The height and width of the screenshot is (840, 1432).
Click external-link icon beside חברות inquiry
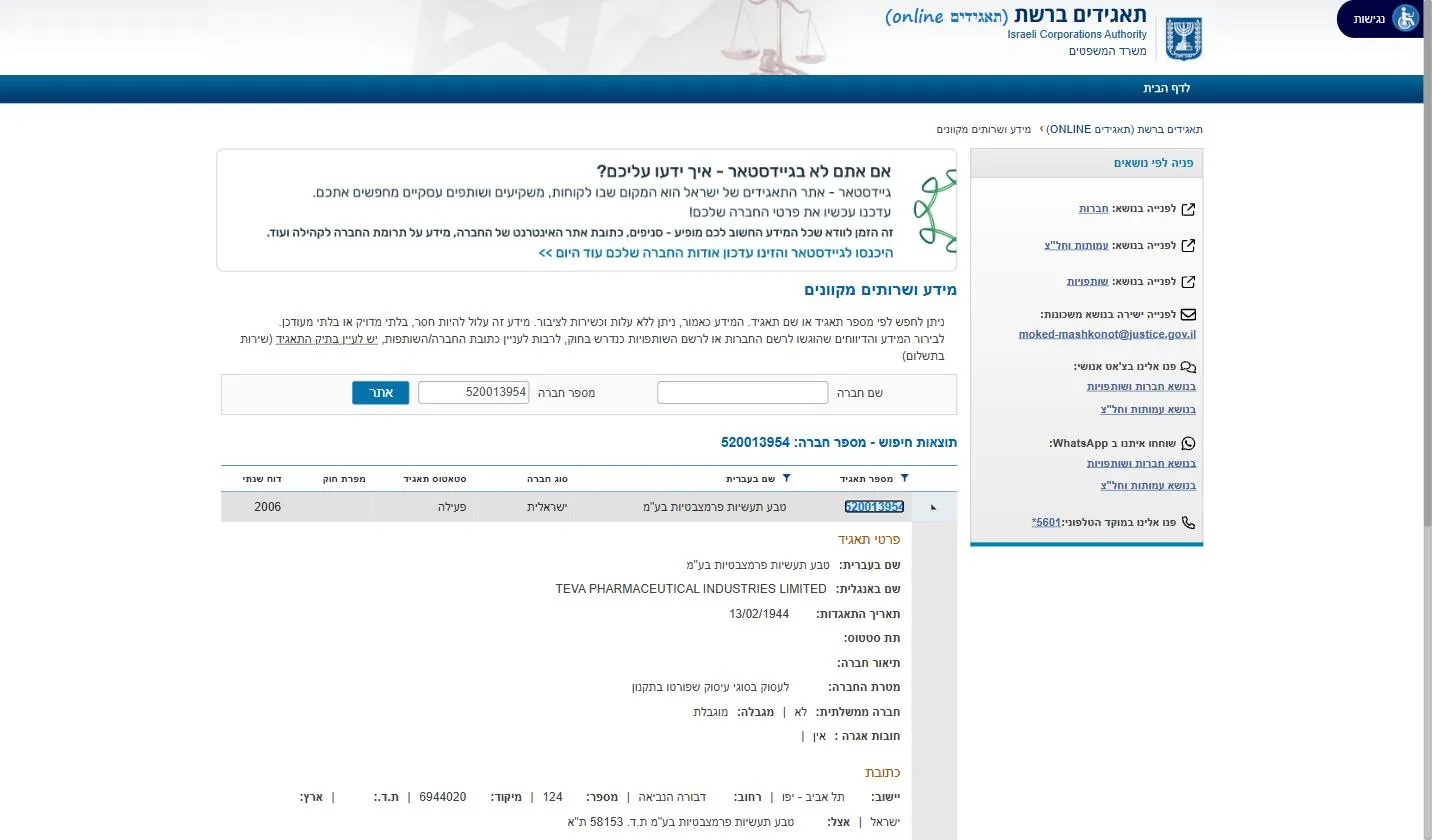[1188, 209]
